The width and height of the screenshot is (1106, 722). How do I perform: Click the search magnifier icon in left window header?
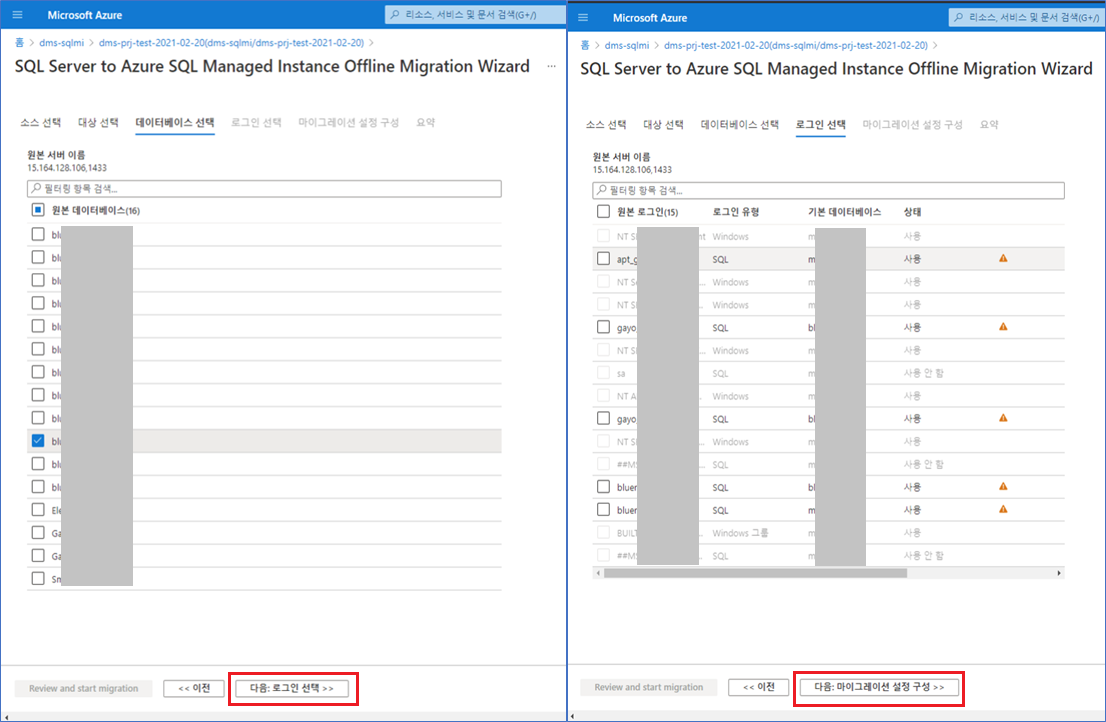[x=395, y=15]
